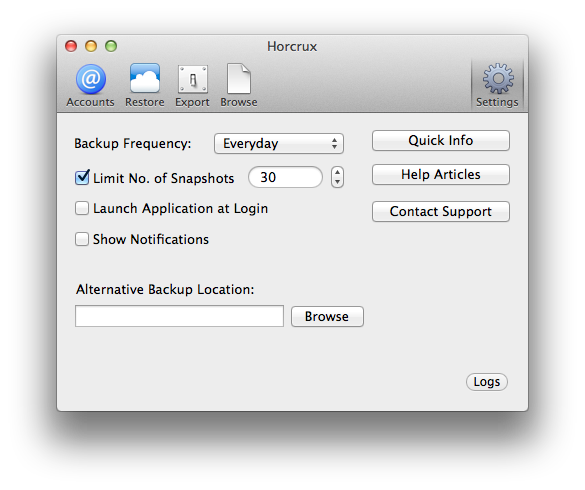
Task: Click the Browse document icon in toolbar
Action: click(x=239, y=78)
